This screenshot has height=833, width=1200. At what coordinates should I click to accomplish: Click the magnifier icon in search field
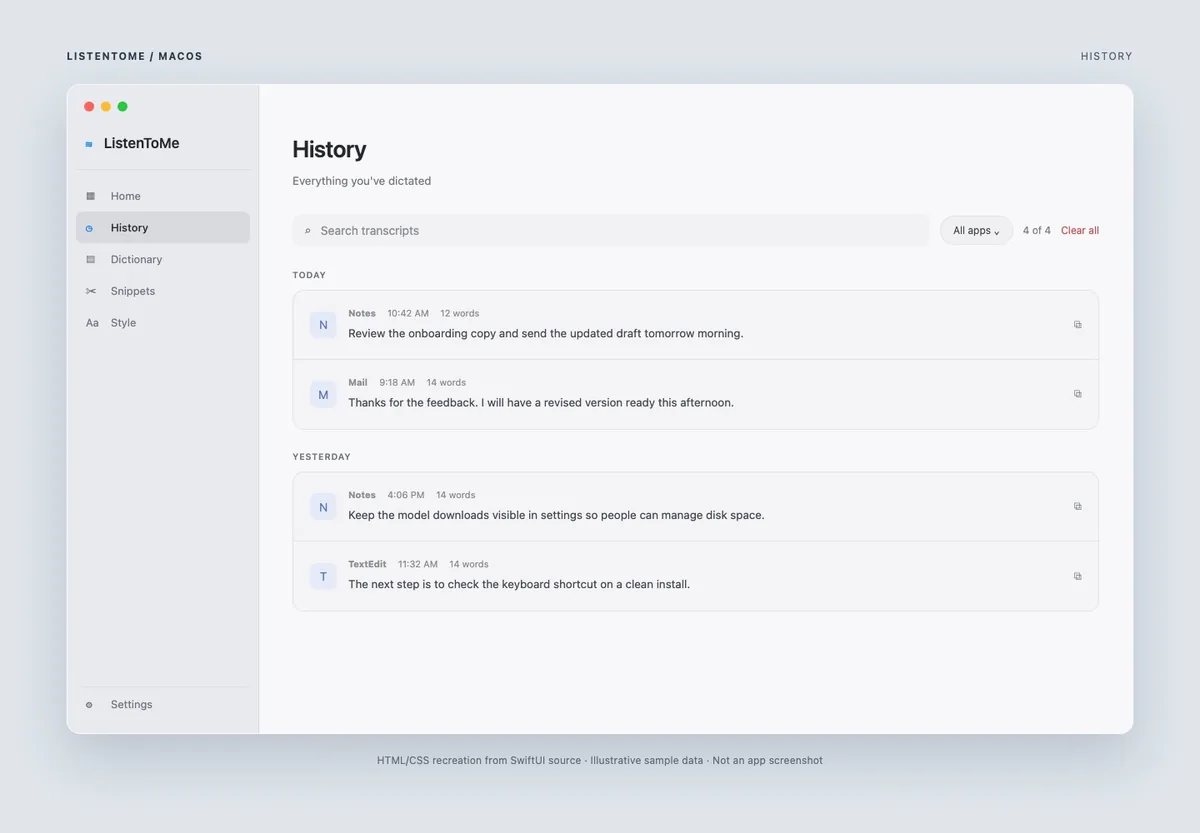pyautogui.click(x=308, y=231)
